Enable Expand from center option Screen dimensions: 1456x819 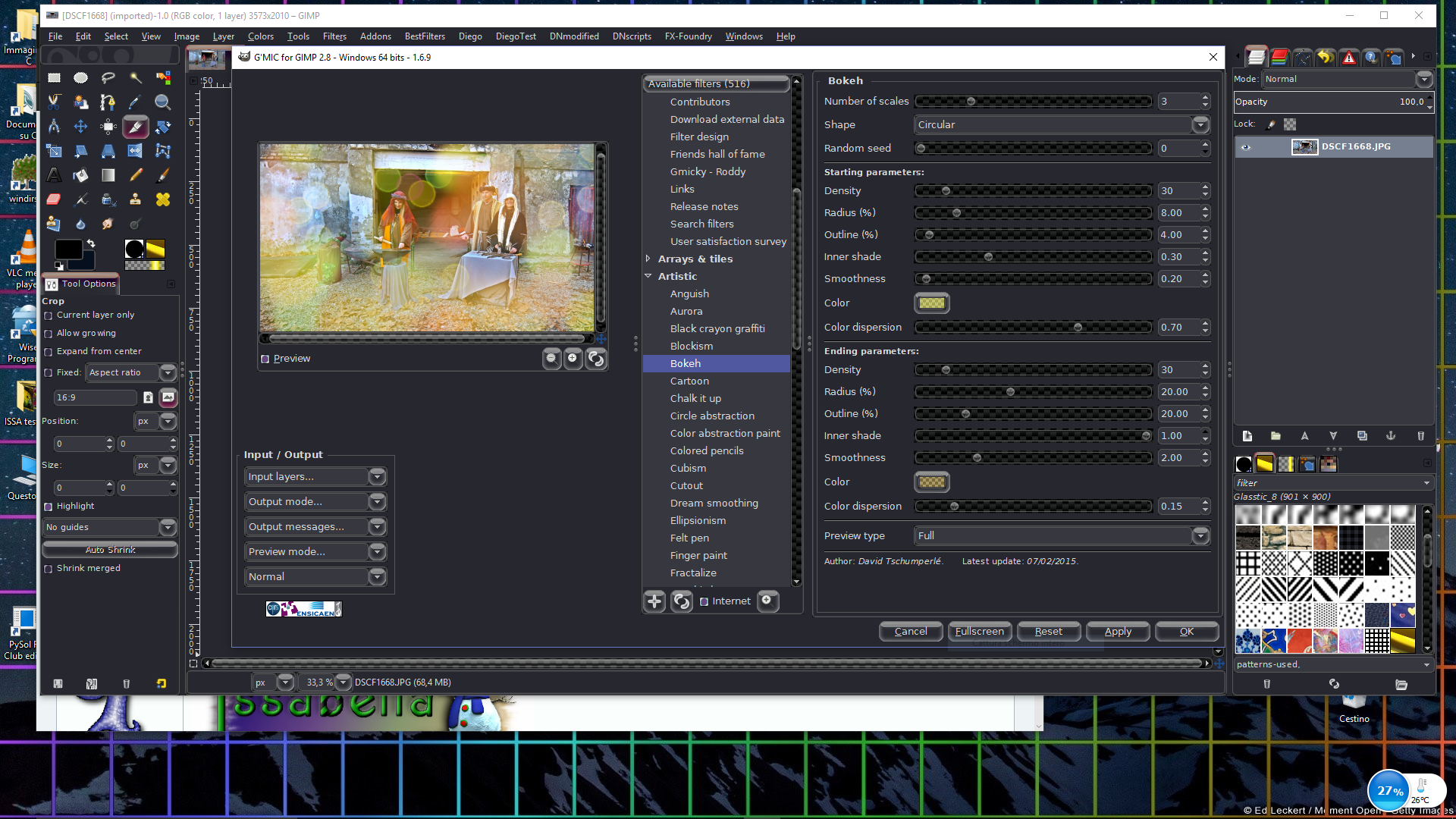tap(49, 352)
